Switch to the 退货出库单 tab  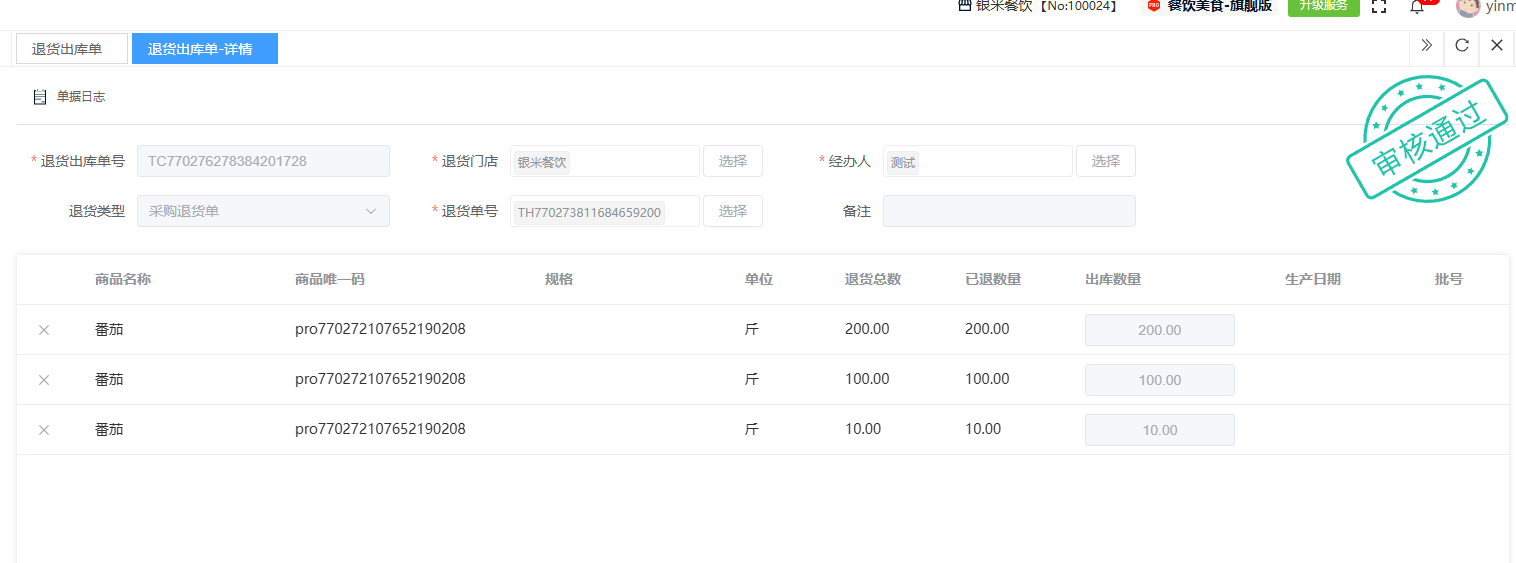71,49
